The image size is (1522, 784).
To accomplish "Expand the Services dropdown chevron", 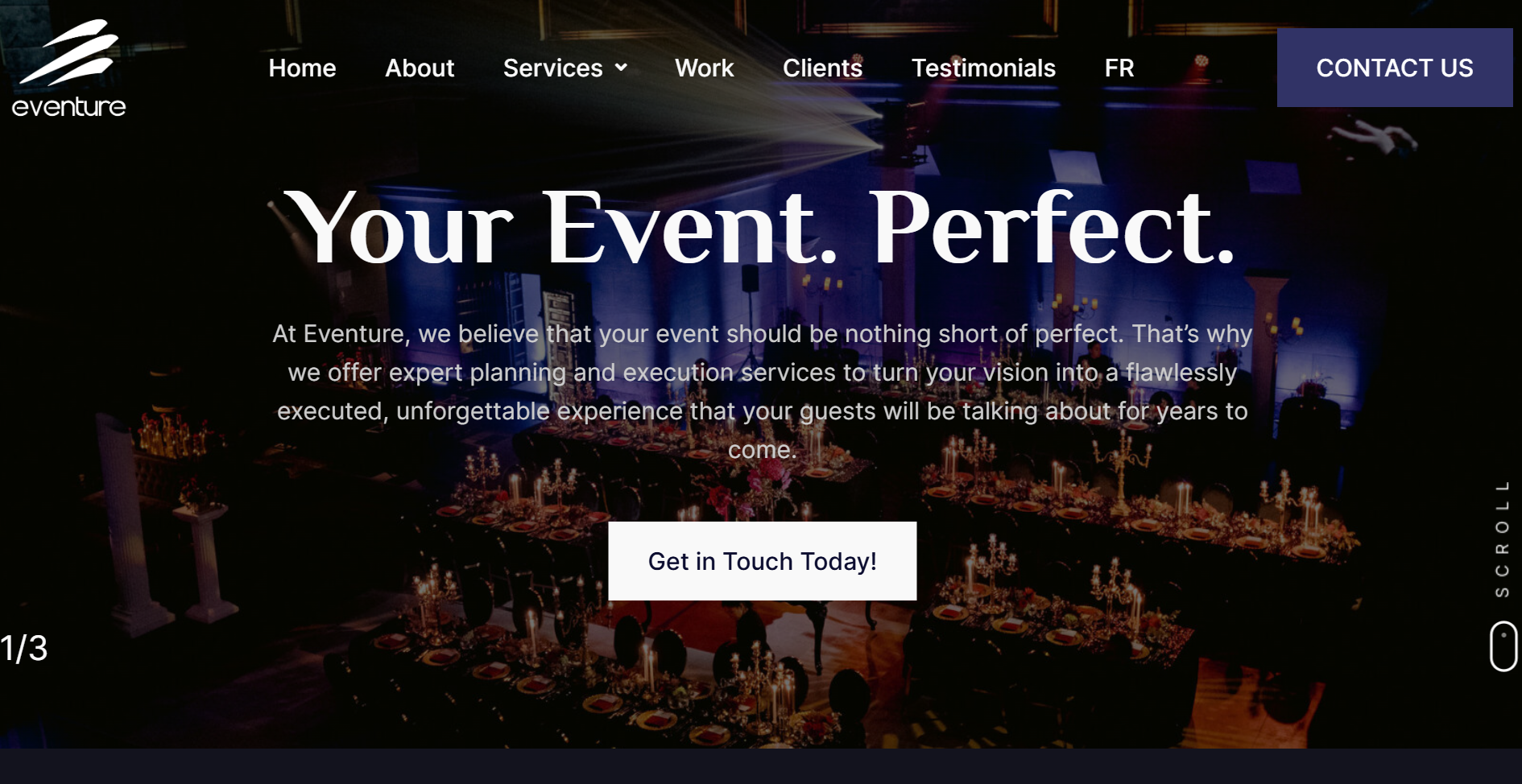I will pyautogui.click(x=621, y=68).
